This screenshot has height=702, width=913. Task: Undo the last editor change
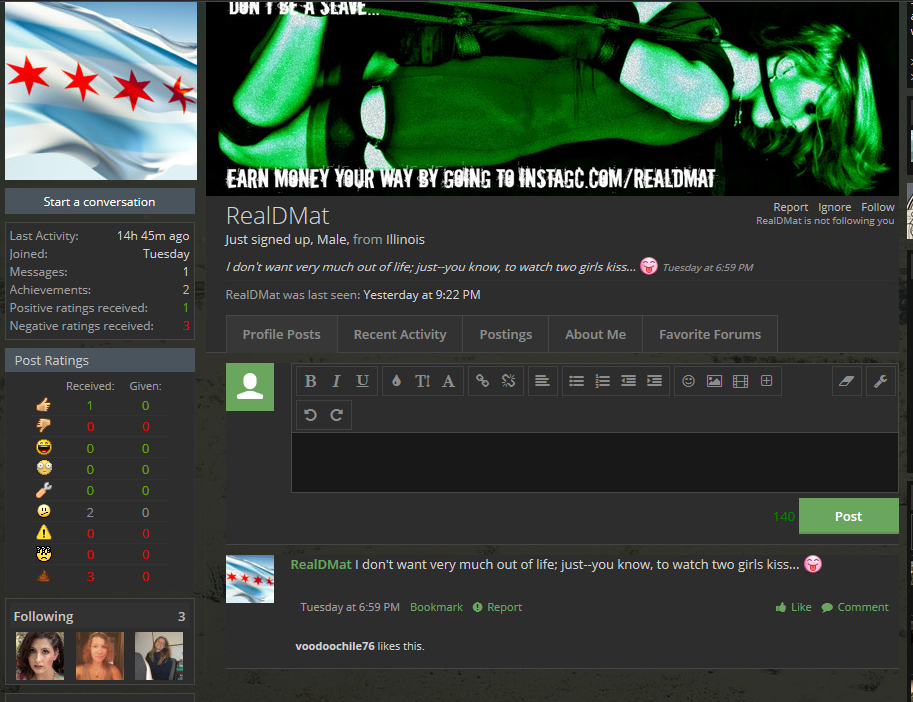tap(310, 415)
